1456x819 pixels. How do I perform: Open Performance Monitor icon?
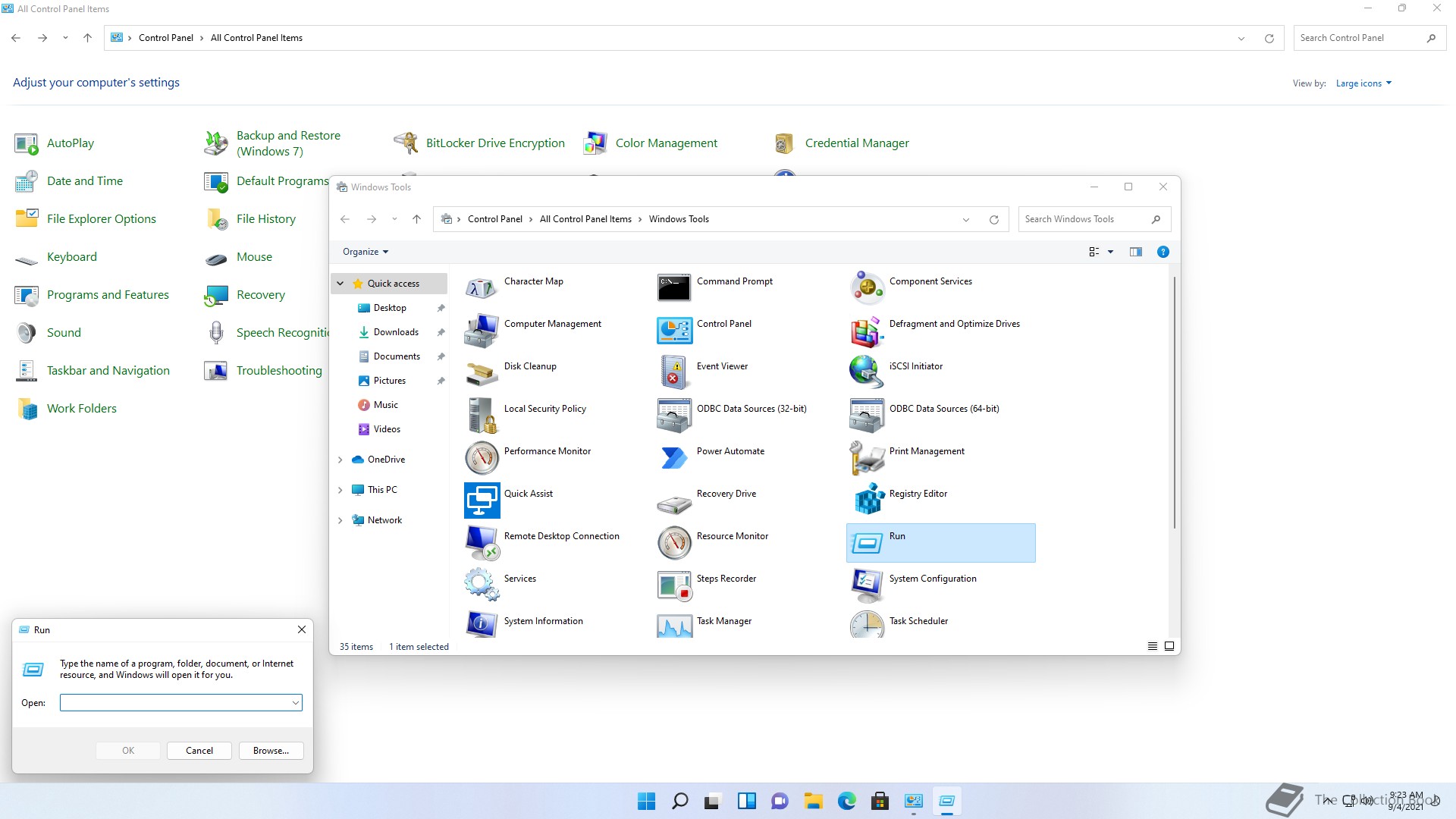click(x=482, y=458)
